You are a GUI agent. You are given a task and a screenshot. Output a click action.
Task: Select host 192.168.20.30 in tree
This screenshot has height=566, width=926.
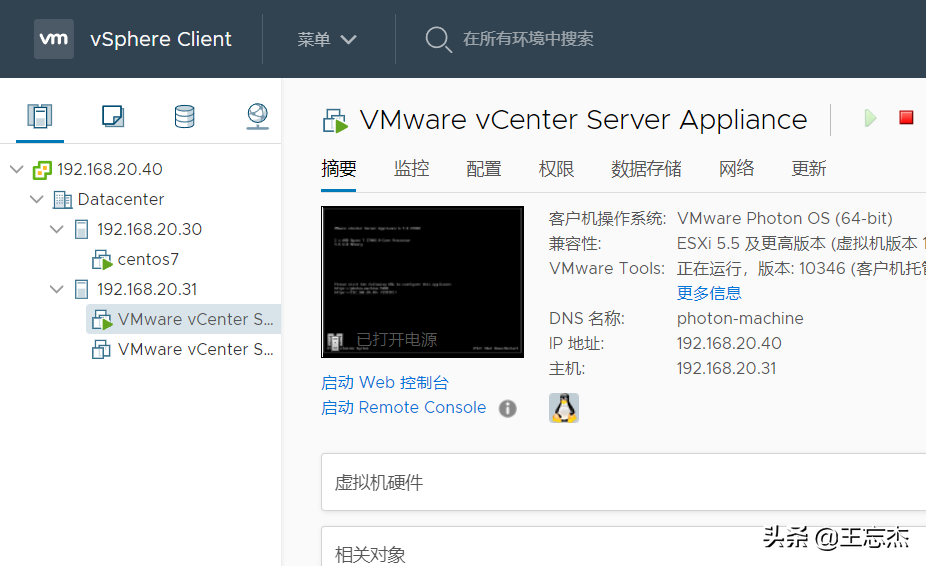[x=149, y=229]
